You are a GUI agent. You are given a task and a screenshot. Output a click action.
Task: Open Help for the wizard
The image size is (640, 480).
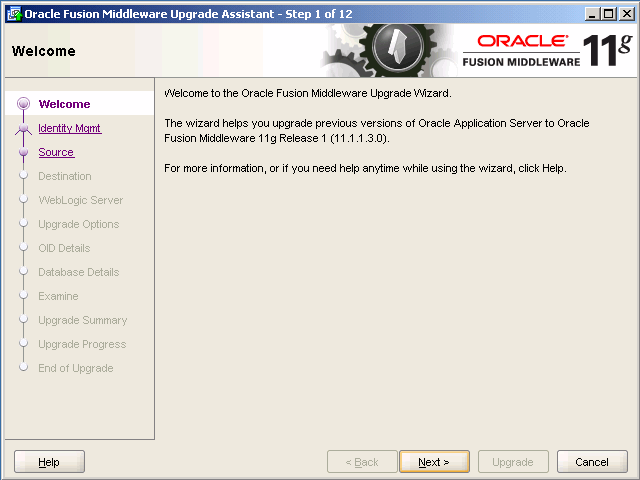(x=49, y=462)
